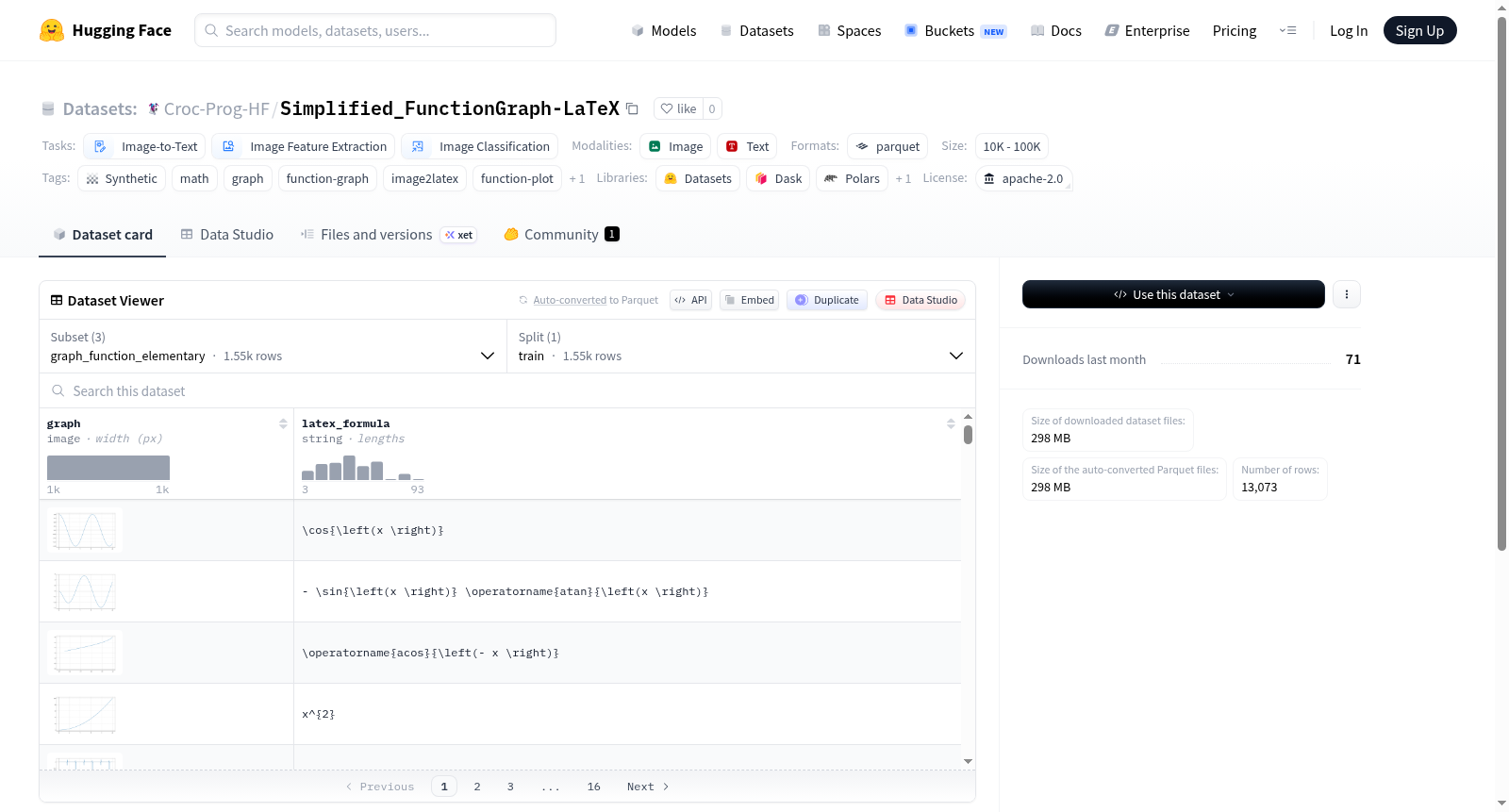Open the three-dot options menu beside Use this dataset

1347,294
